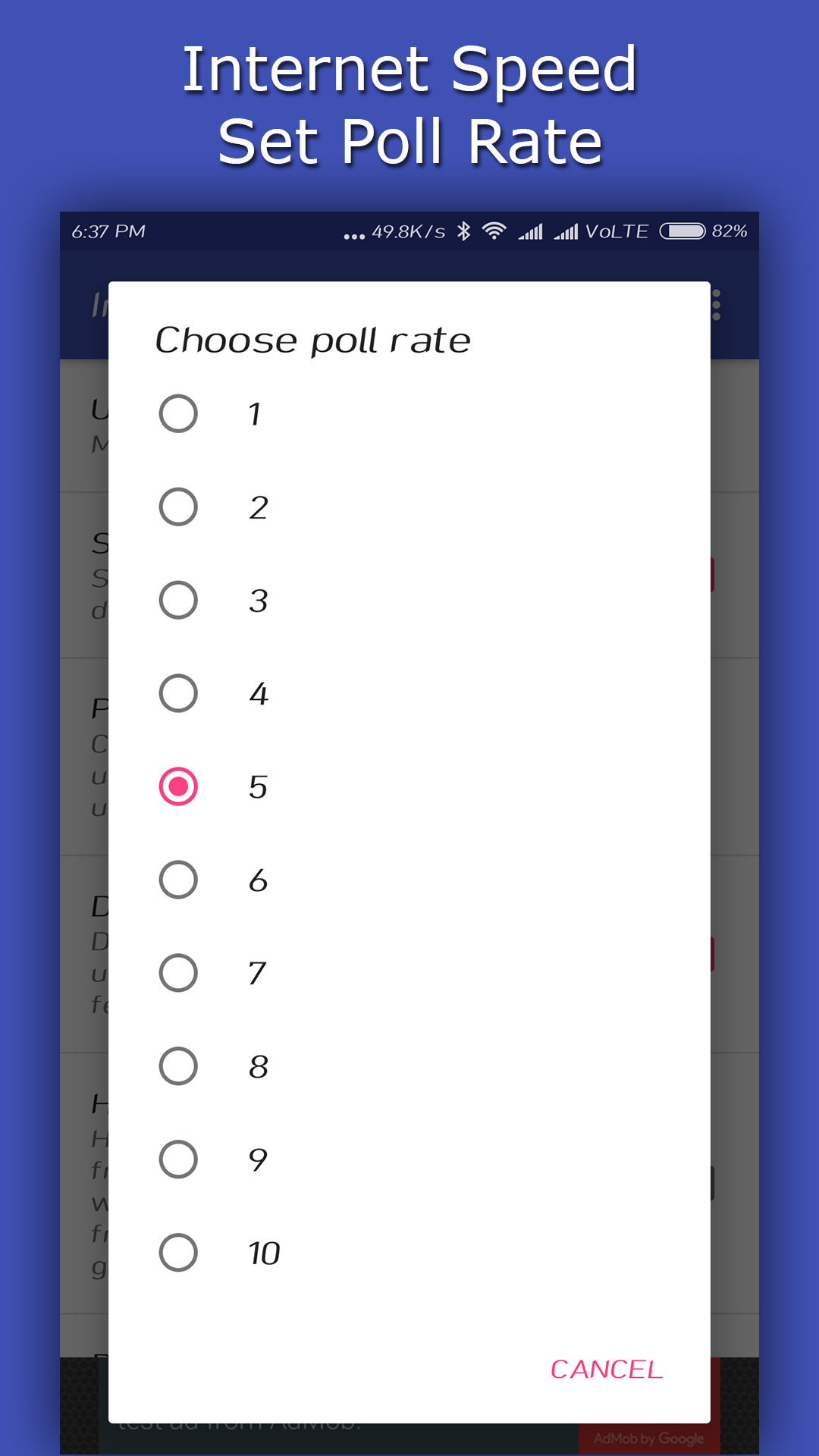Tap the Choose poll rate dialog title
The image size is (819, 1456).
(x=312, y=340)
